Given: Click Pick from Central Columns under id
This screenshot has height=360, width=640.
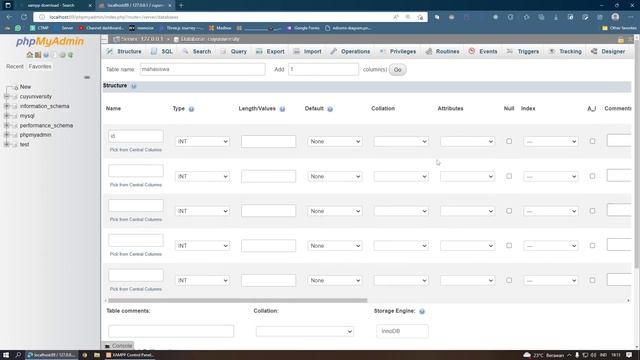Looking at the screenshot, I should point(136,150).
